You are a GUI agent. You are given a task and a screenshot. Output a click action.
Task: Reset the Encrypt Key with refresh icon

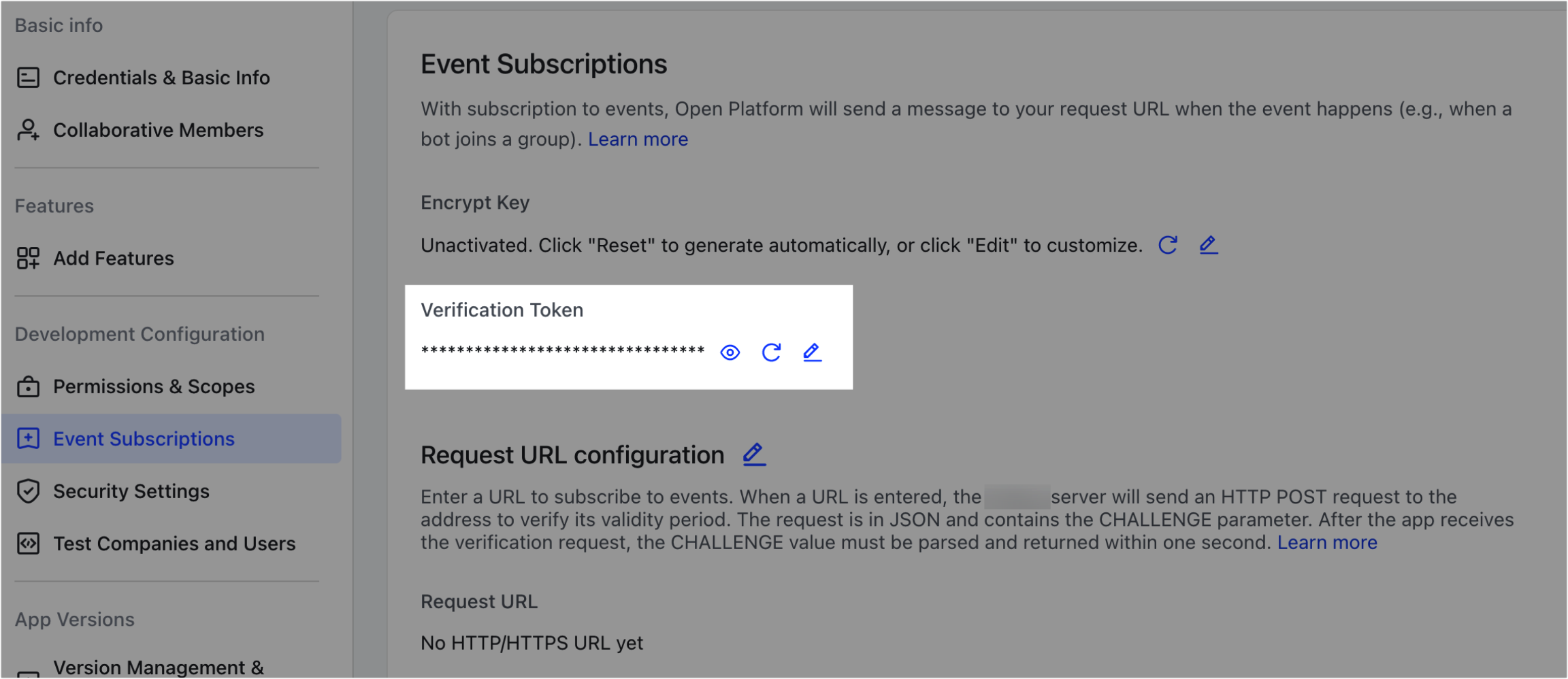1168,245
